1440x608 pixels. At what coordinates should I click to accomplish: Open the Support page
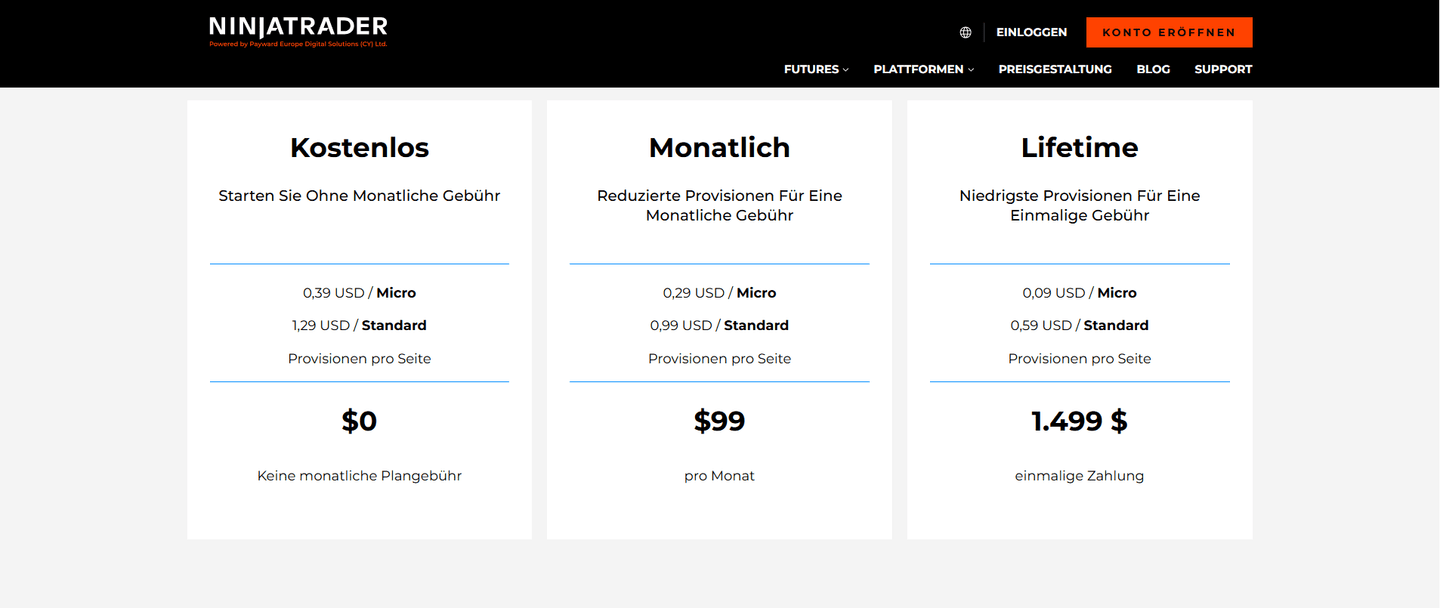(1223, 69)
